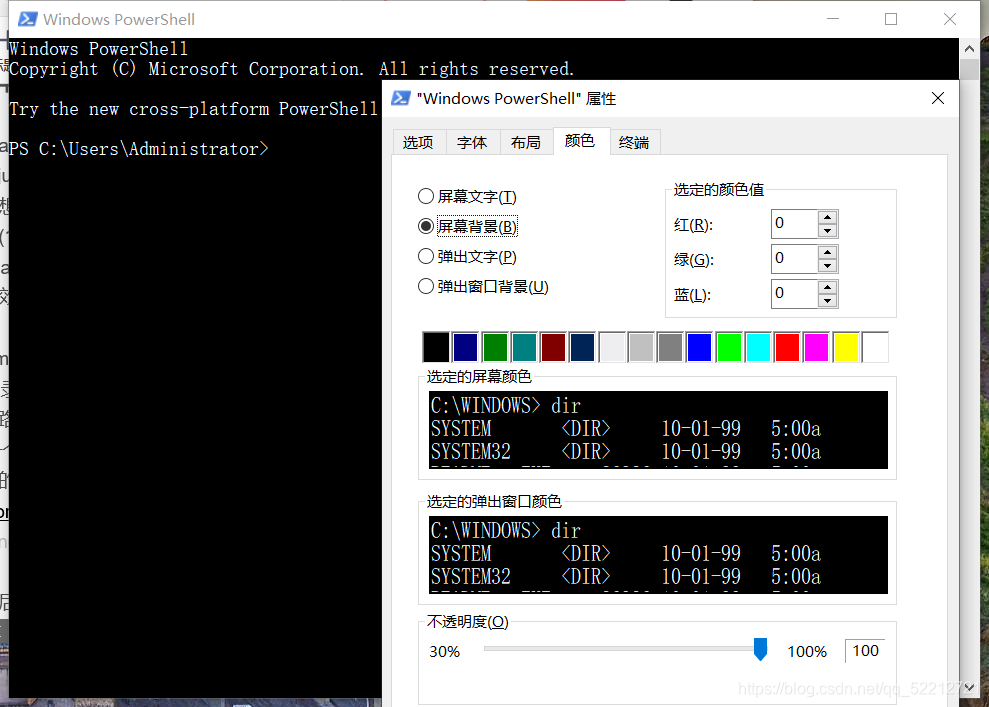The height and width of the screenshot is (707, 989).
Task: Select 屏幕文字 radio button
Action: click(x=426, y=196)
